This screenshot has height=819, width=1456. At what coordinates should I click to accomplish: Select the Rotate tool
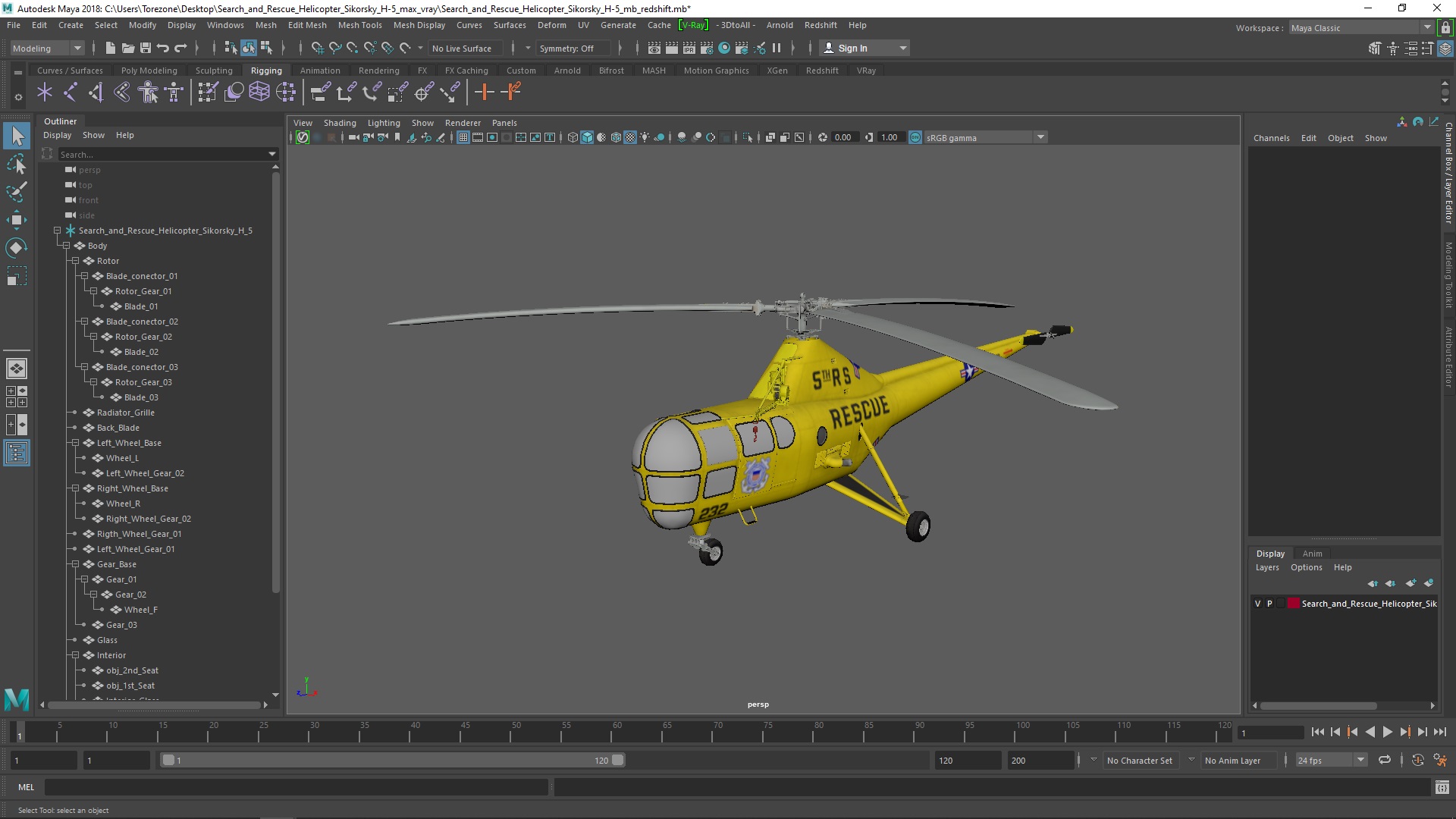coord(16,248)
